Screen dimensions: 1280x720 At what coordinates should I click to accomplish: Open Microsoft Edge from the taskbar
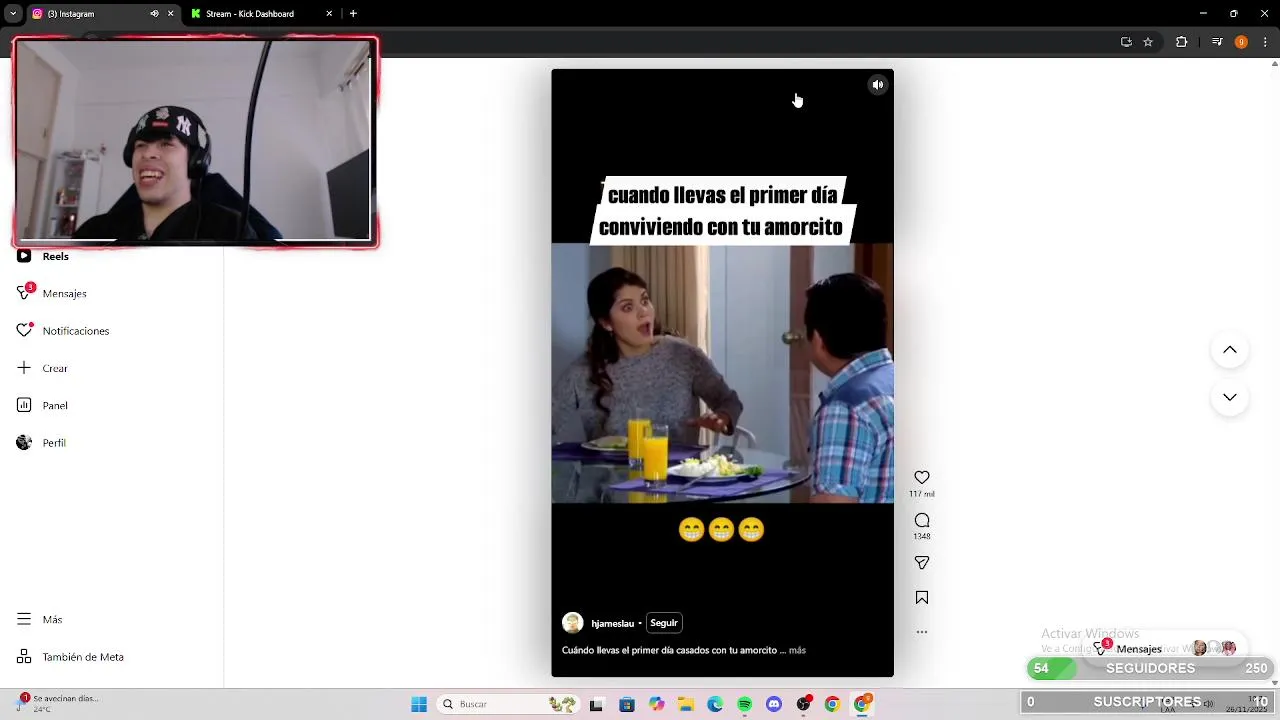715,704
